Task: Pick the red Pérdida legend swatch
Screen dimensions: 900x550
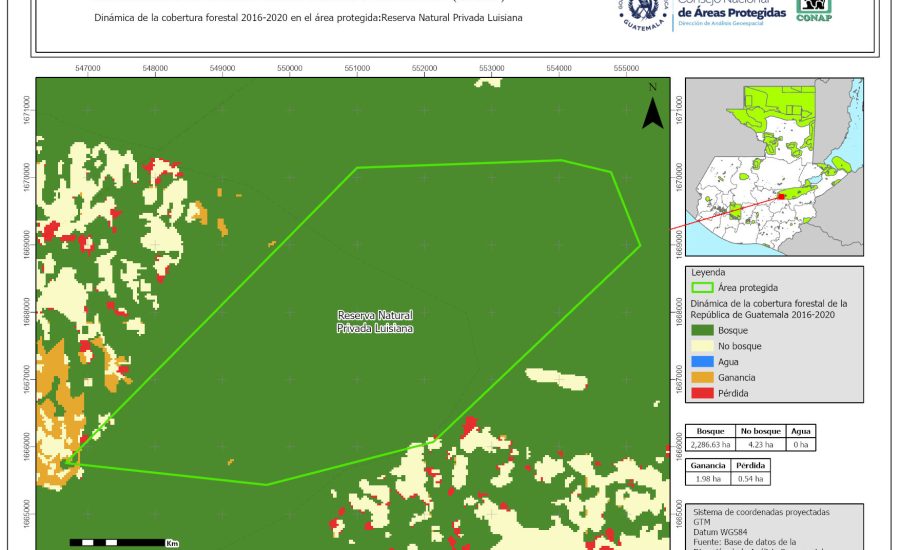Action: pos(702,393)
